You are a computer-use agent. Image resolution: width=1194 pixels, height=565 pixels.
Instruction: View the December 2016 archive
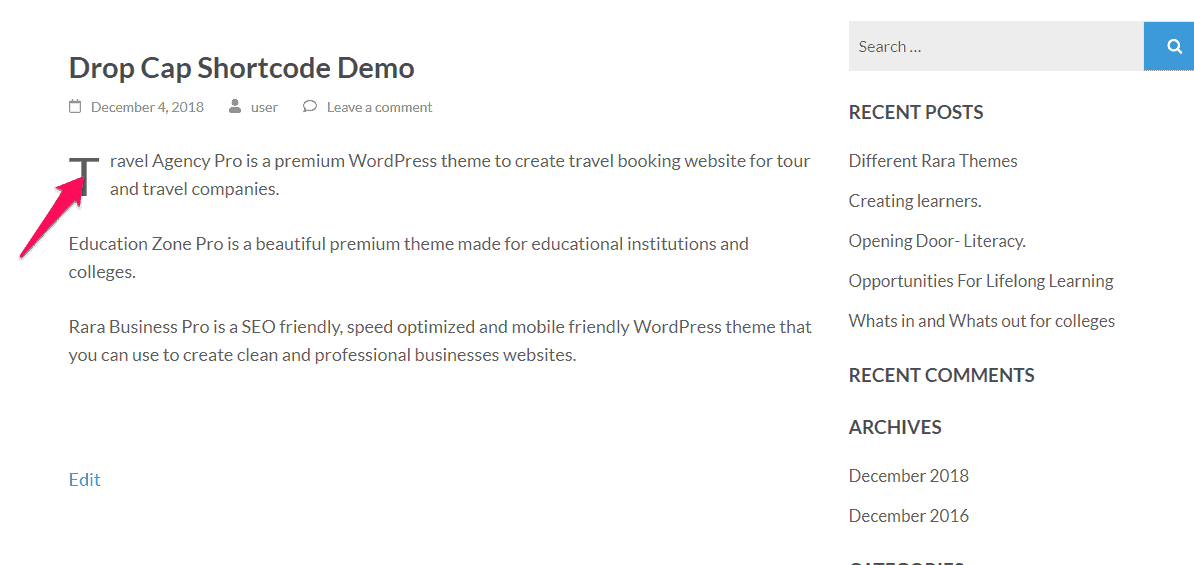(908, 516)
